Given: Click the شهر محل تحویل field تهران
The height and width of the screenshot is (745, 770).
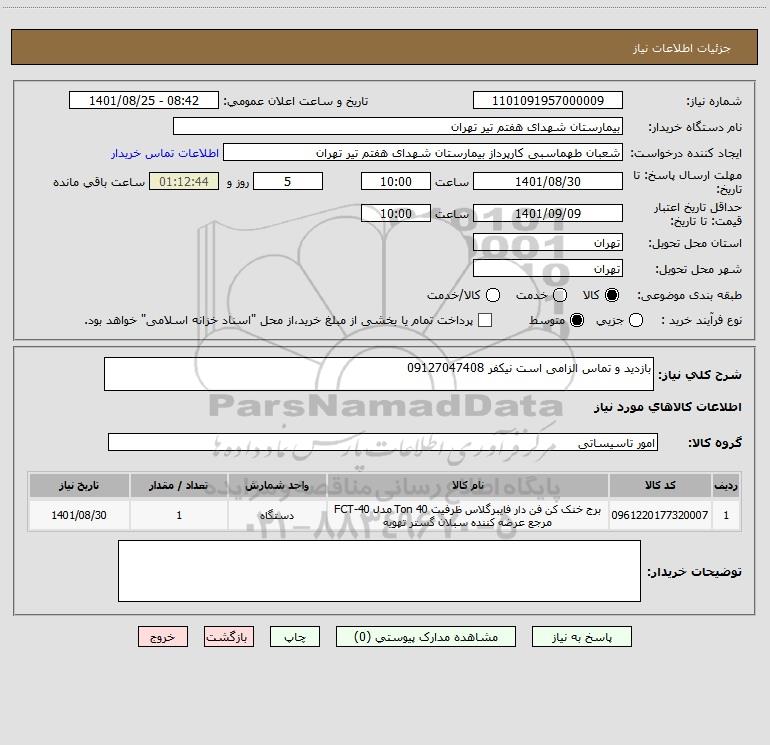Looking at the screenshot, I should (548, 268).
